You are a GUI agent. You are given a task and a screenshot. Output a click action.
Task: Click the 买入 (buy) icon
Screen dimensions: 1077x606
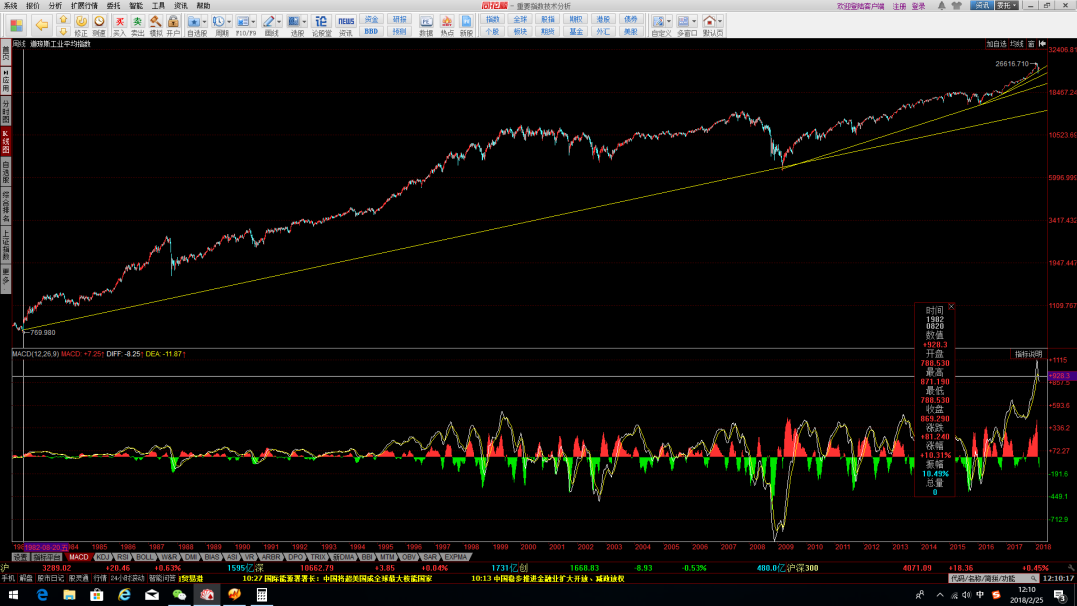[119, 23]
